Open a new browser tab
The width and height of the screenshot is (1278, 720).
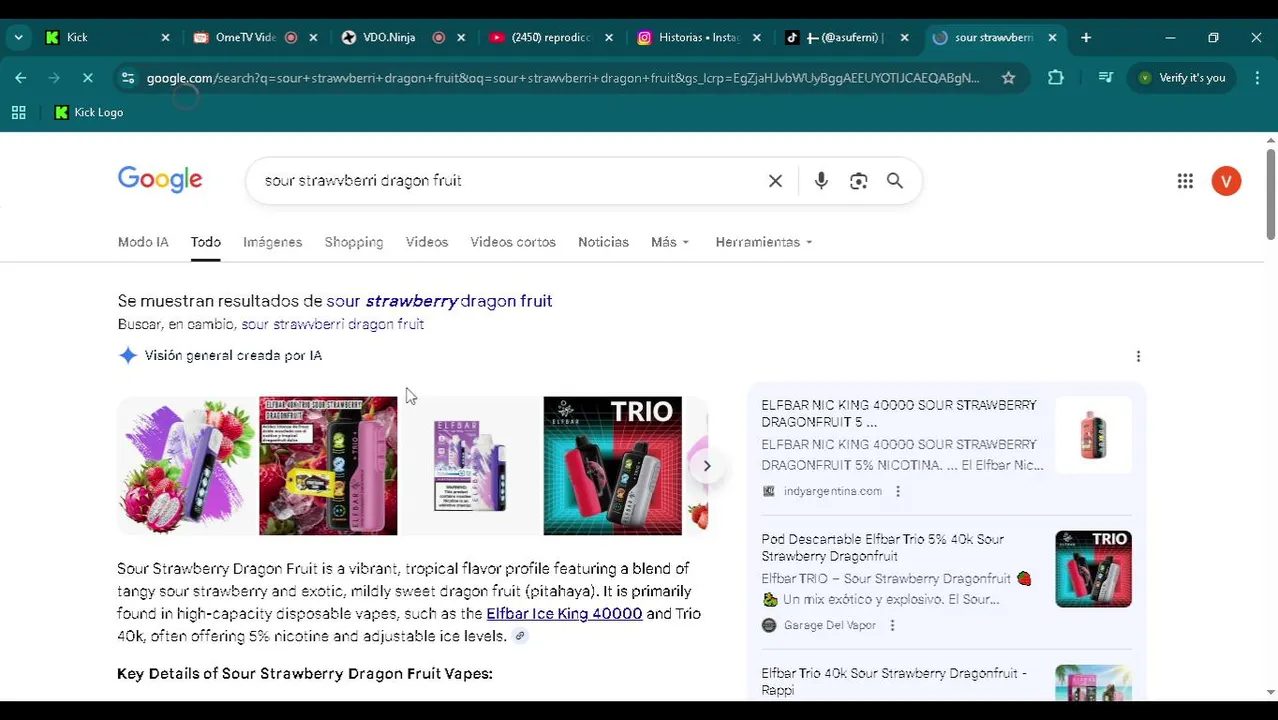click(1086, 38)
